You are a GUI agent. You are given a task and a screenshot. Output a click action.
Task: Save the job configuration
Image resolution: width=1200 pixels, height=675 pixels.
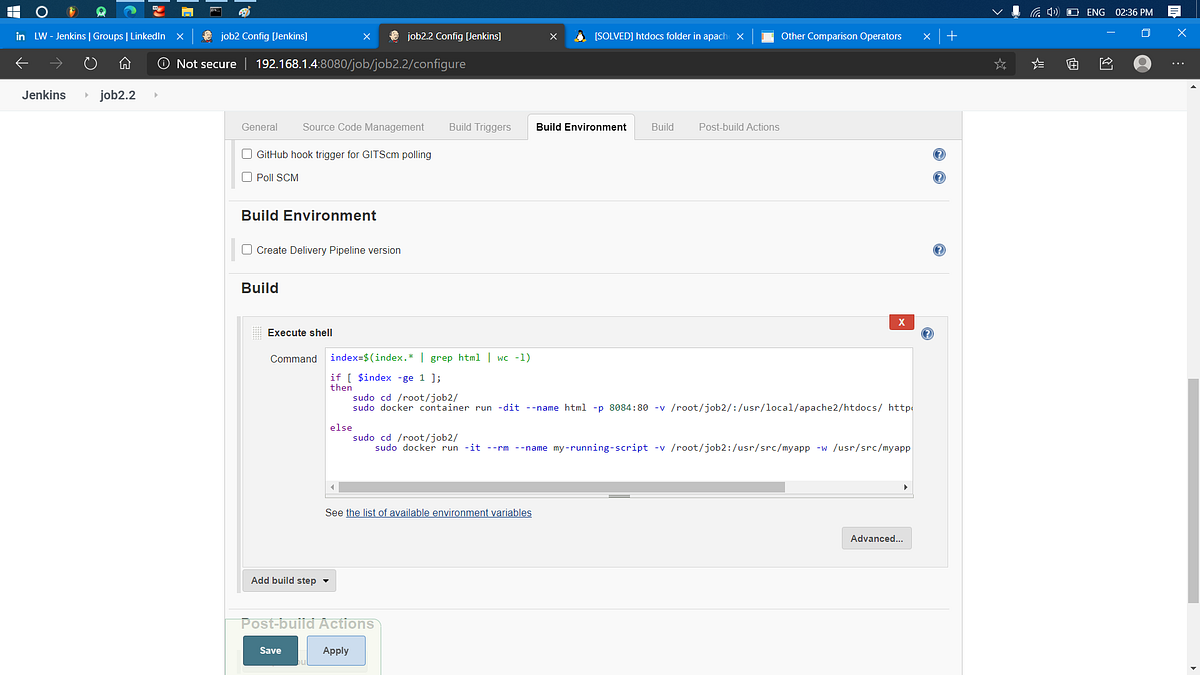(270, 650)
